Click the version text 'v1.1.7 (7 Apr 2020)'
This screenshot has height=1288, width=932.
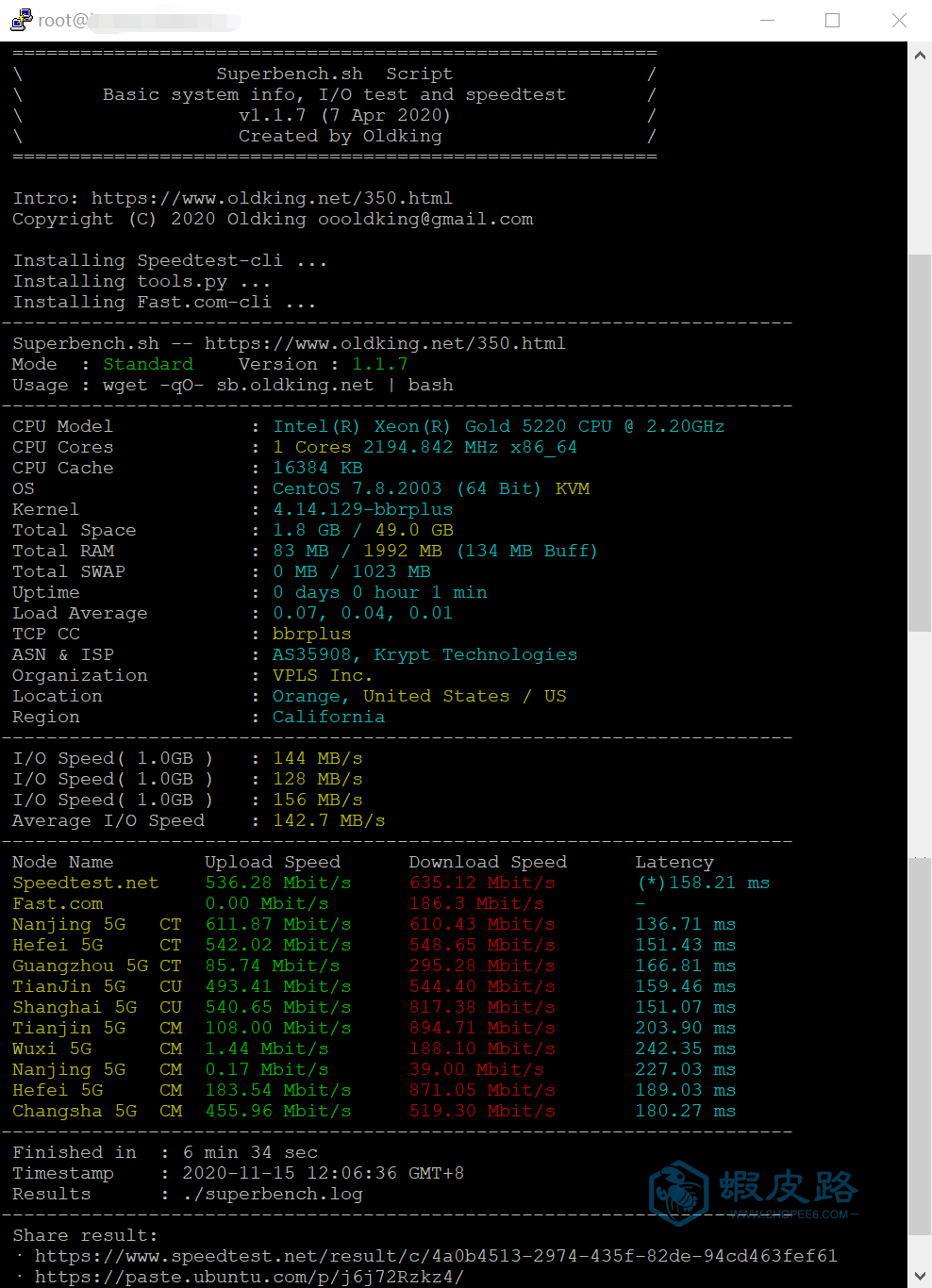pyautogui.click(x=345, y=115)
